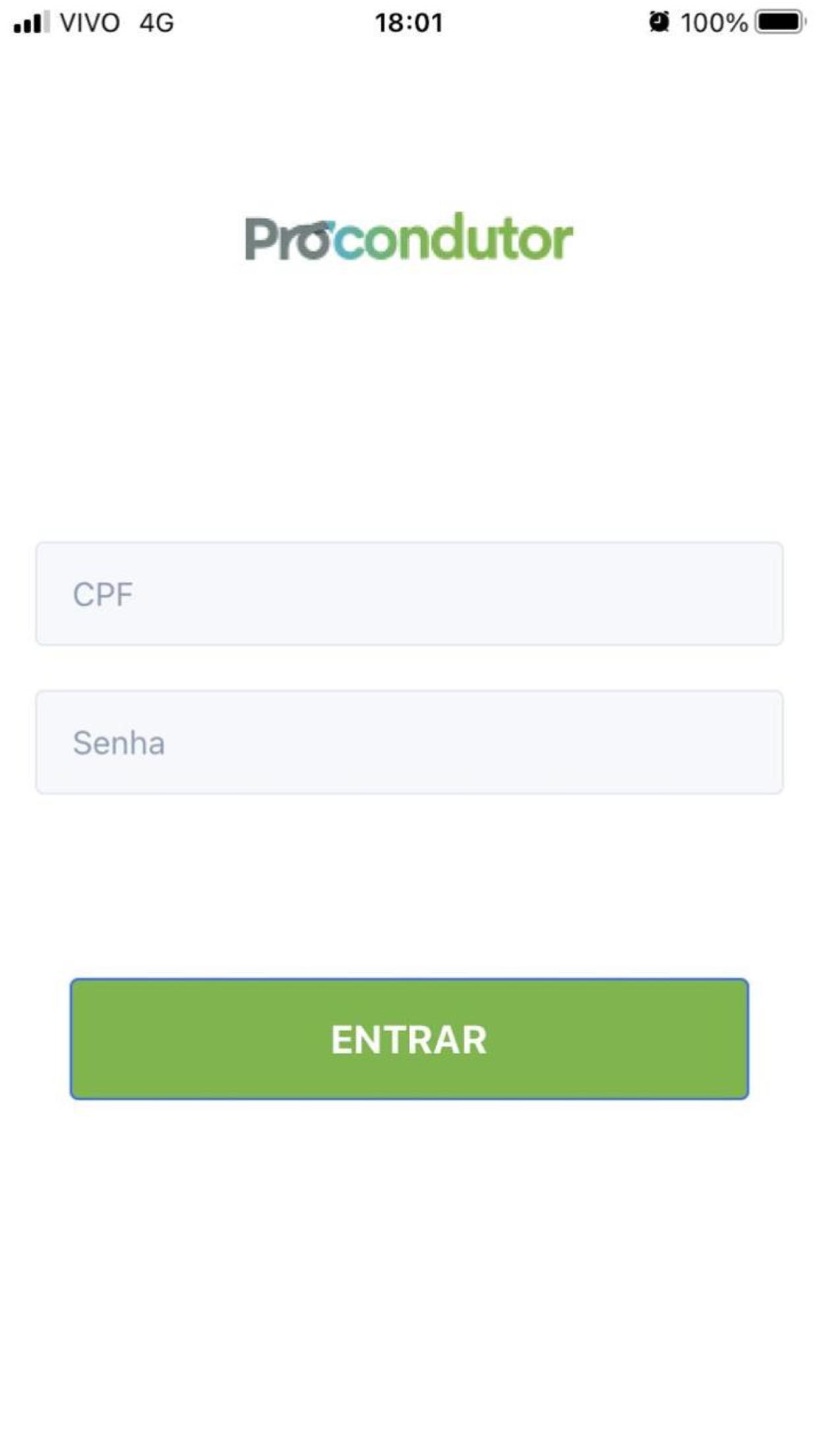Tap the cellular signal bars icon
This screenshot has height=1456, width=819.
tap(32, 22)
